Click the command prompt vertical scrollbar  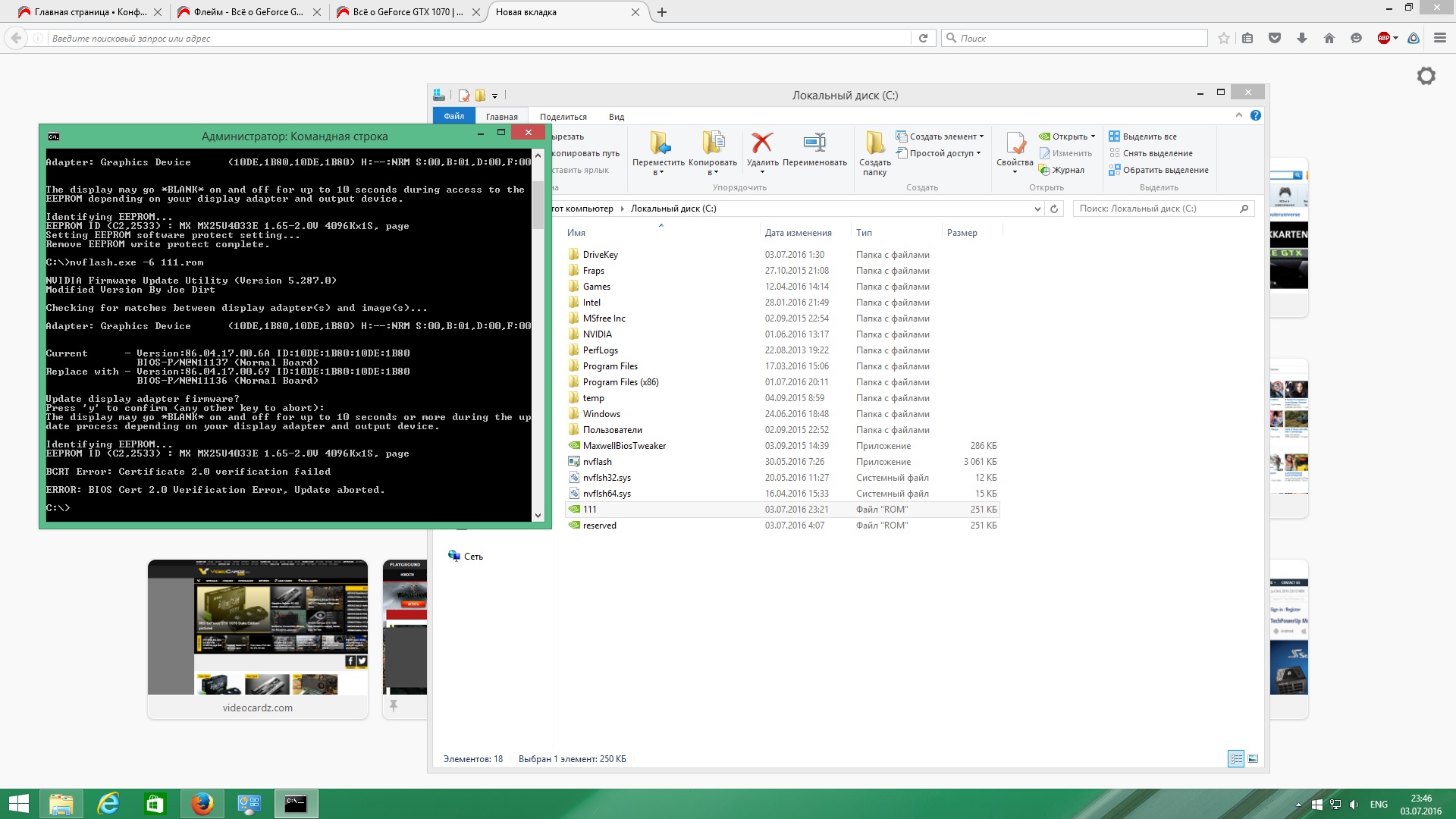538,205
